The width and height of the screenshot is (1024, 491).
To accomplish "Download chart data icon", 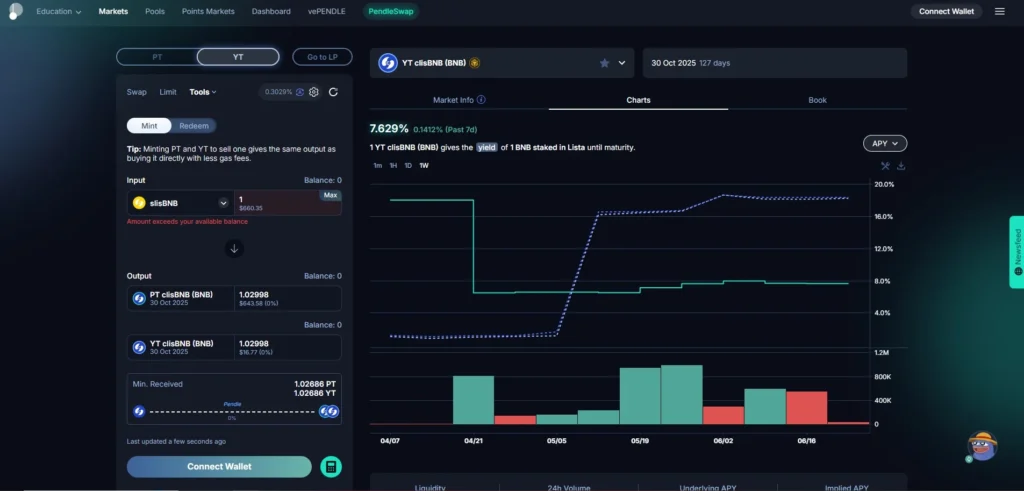I will [x=901, y=166].
